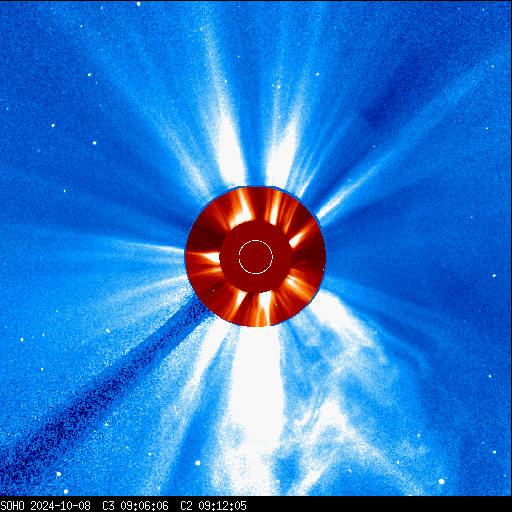This screenshot has height=512, width=512.
Task: Click the SOHO label in caption
Action: 12,506
